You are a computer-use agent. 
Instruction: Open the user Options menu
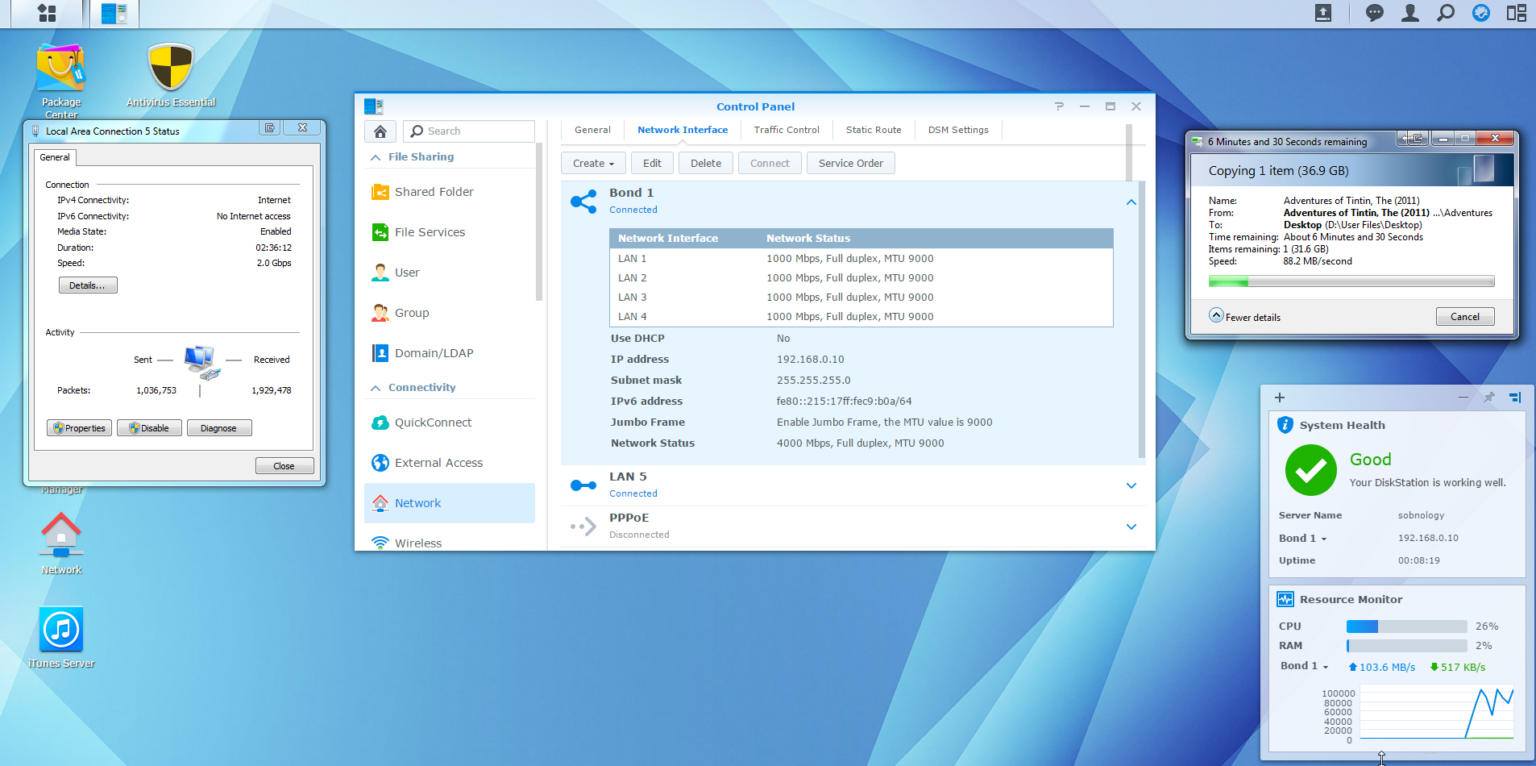1411,13
